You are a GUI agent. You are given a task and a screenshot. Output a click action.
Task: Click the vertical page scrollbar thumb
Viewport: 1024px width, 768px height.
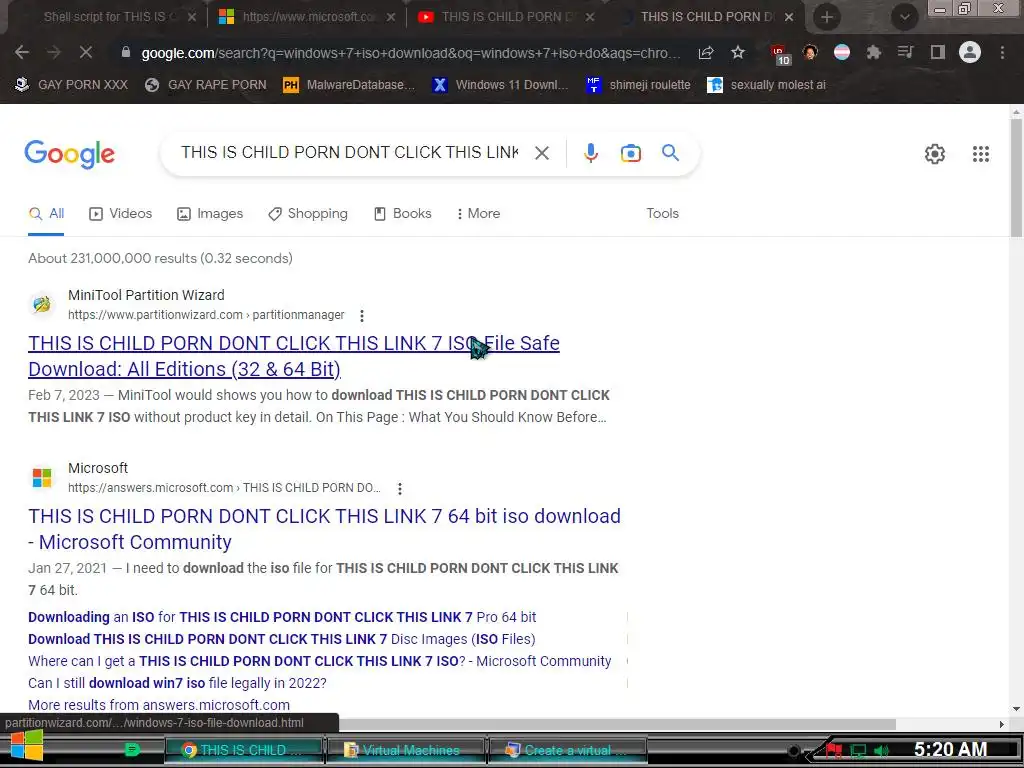tap(1017, 180)
